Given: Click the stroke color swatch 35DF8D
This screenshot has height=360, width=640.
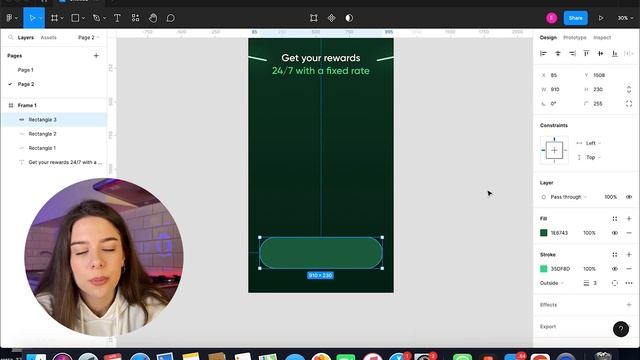Looking at the screenshot, I should tap(543, 269).
